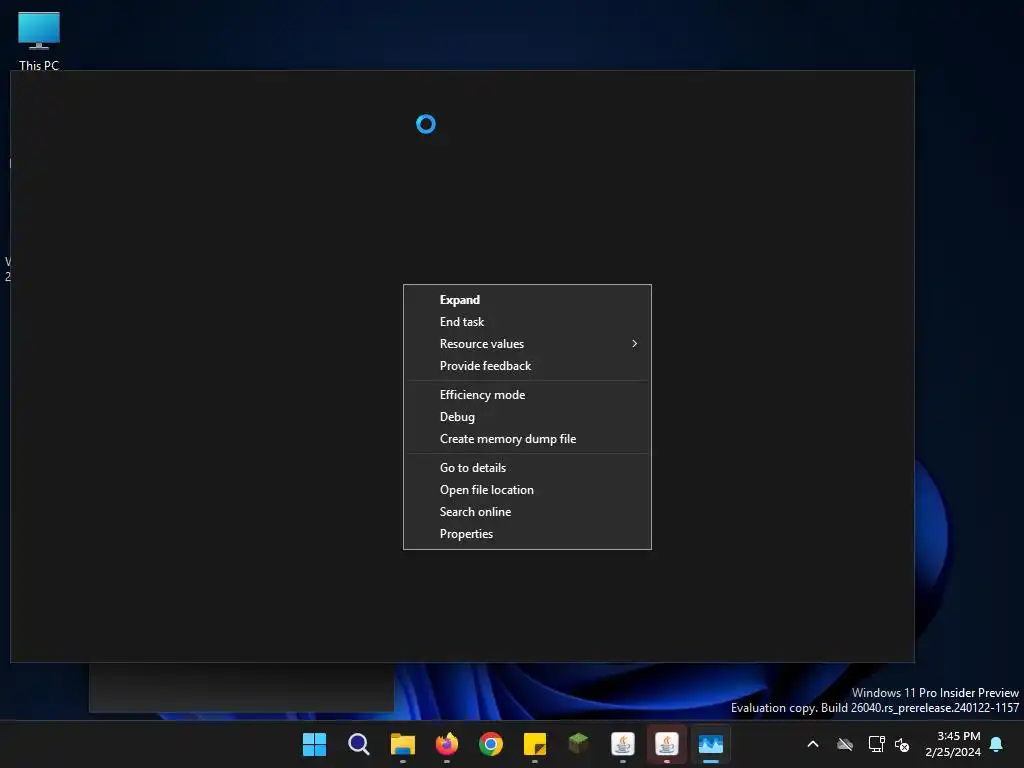This screenshot has width=1024, height=768.
Task: Open Properties from the context menu
Action: pyautogui.click(x=527, y=534)
